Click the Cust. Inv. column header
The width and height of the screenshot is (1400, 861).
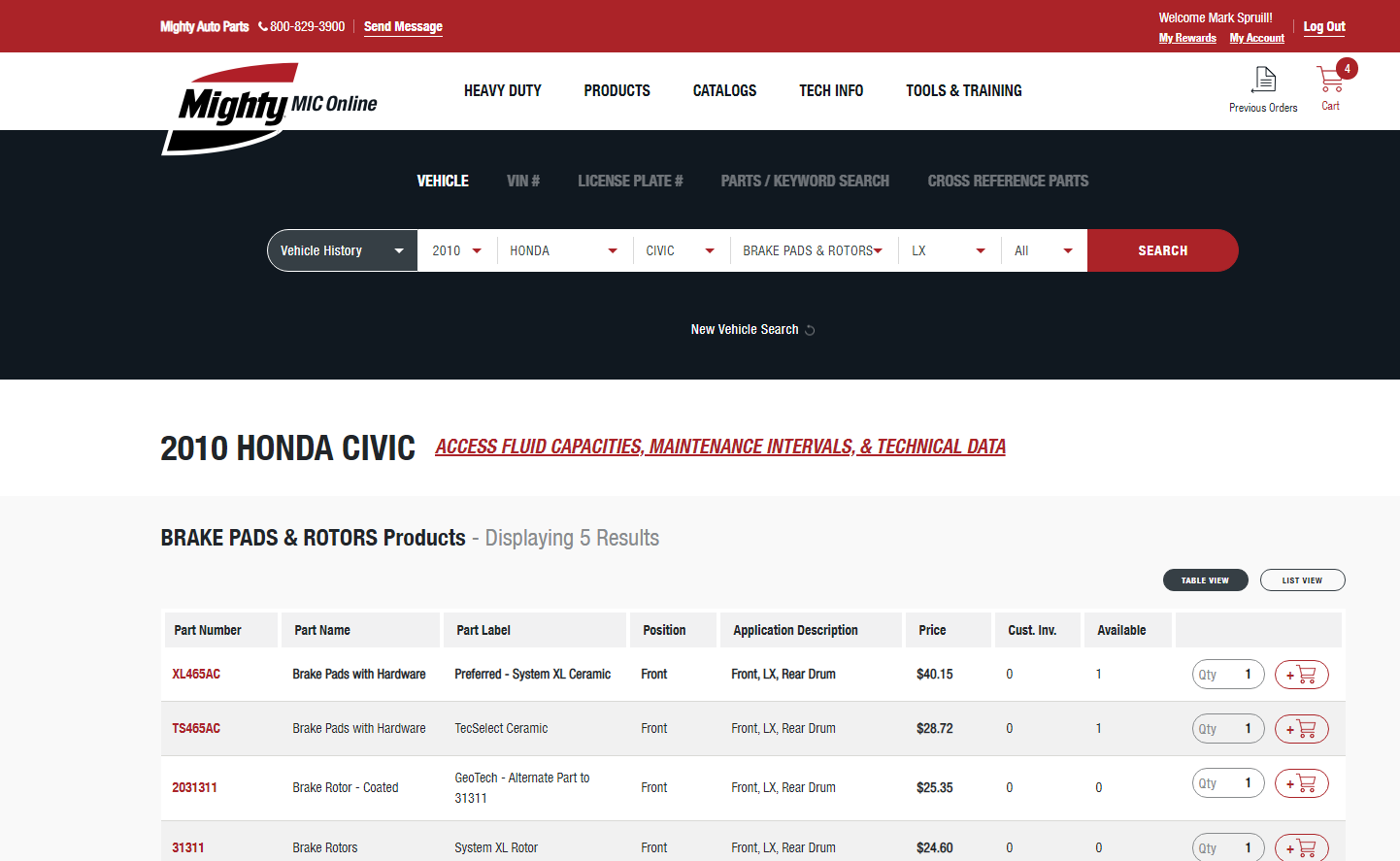(1038, 630)
